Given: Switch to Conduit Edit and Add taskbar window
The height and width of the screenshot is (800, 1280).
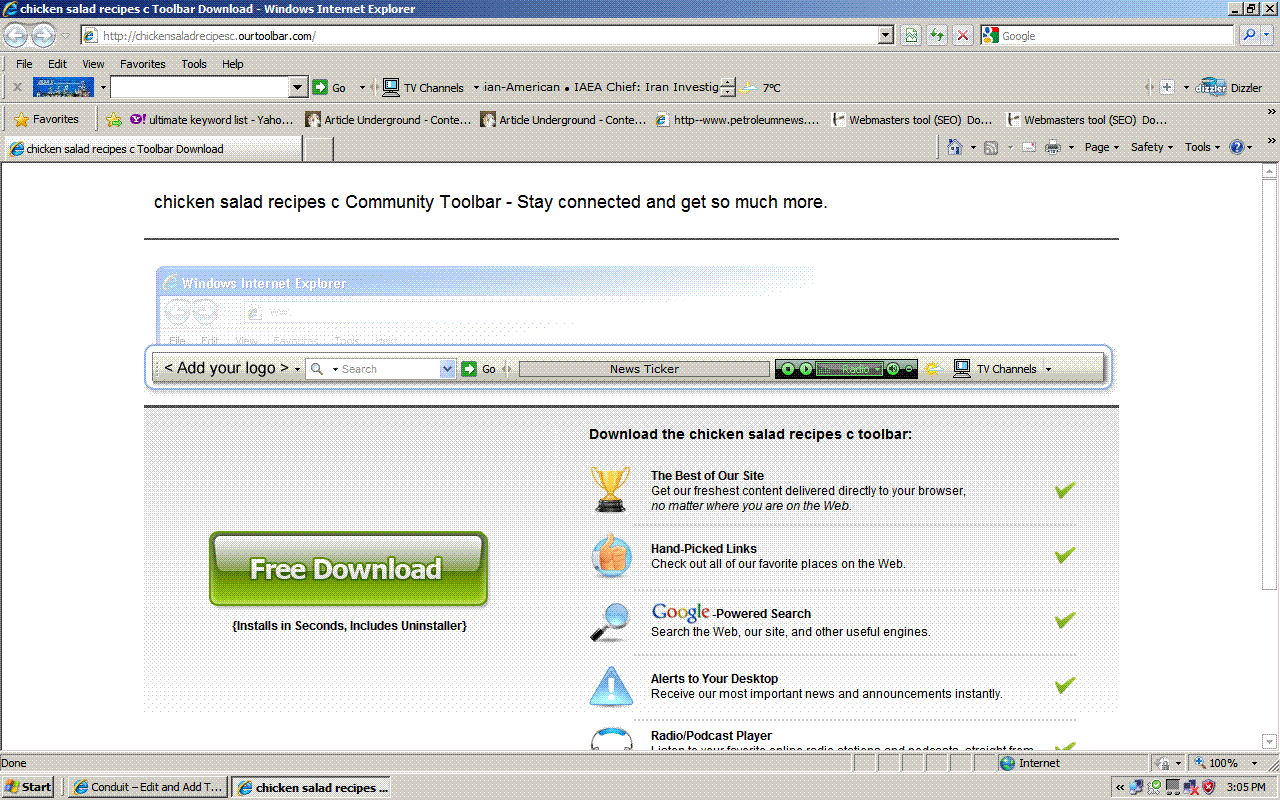Looking at the screenshot, I should pos(149,787).
